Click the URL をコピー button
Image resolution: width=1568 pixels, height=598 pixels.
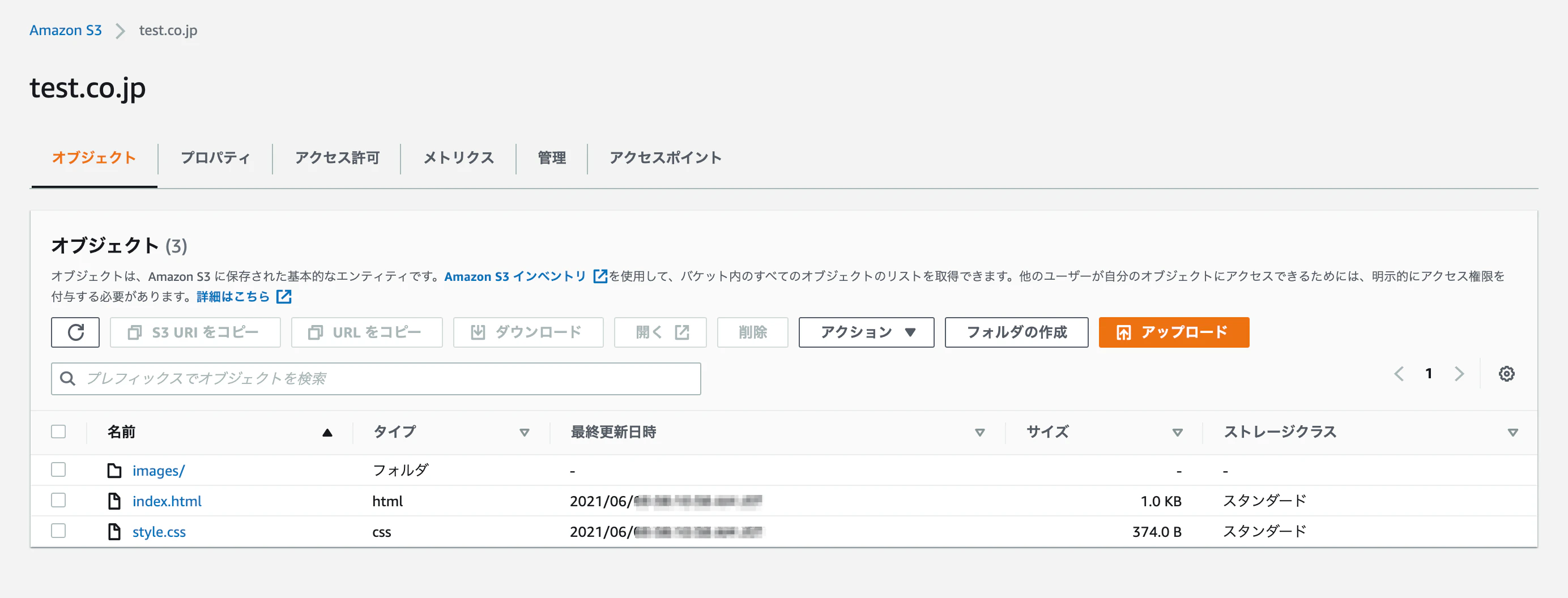coord(367,332)
